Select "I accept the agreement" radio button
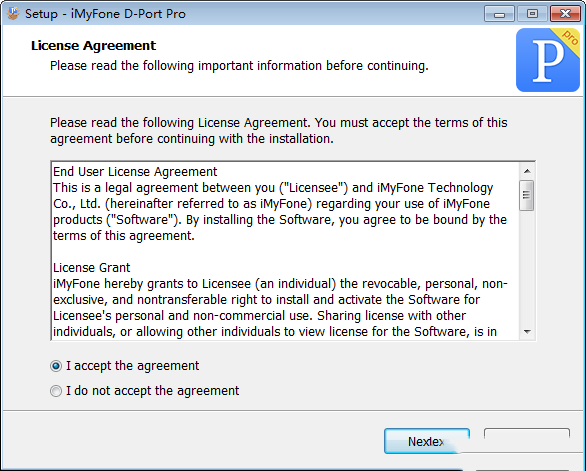This screenshot has width=586, height=471. (56, 366)
